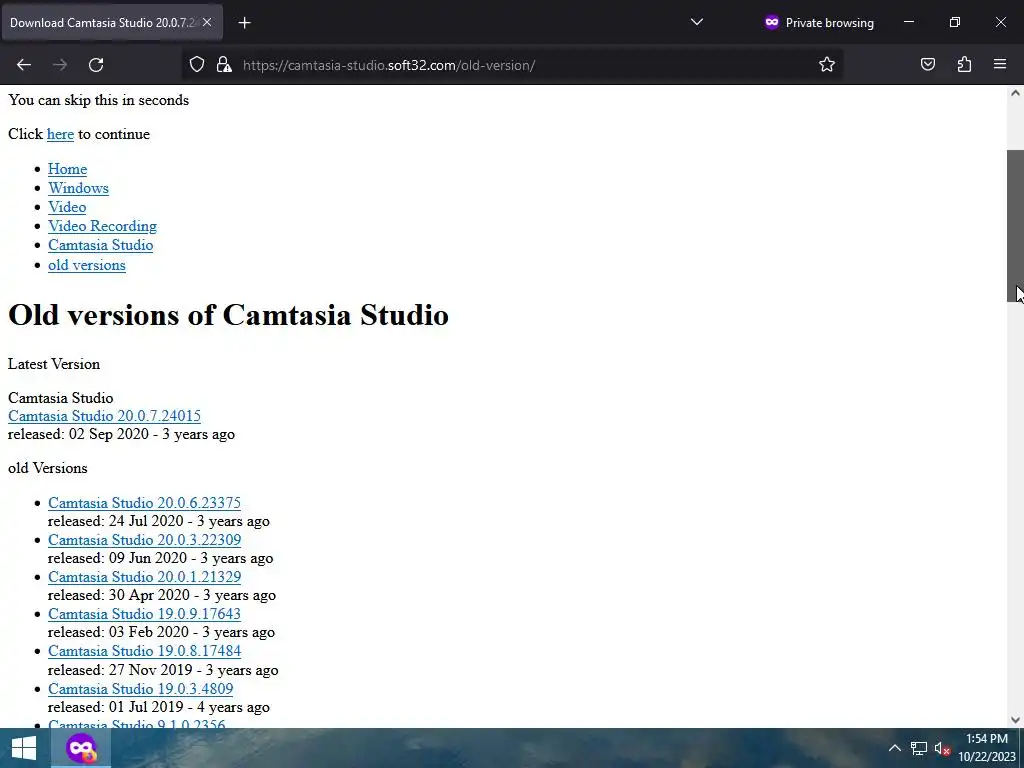This screenshot has width=1024, height=768.
Task: Open the old versions breadcrumb link
Action: [x=87, y=265]
